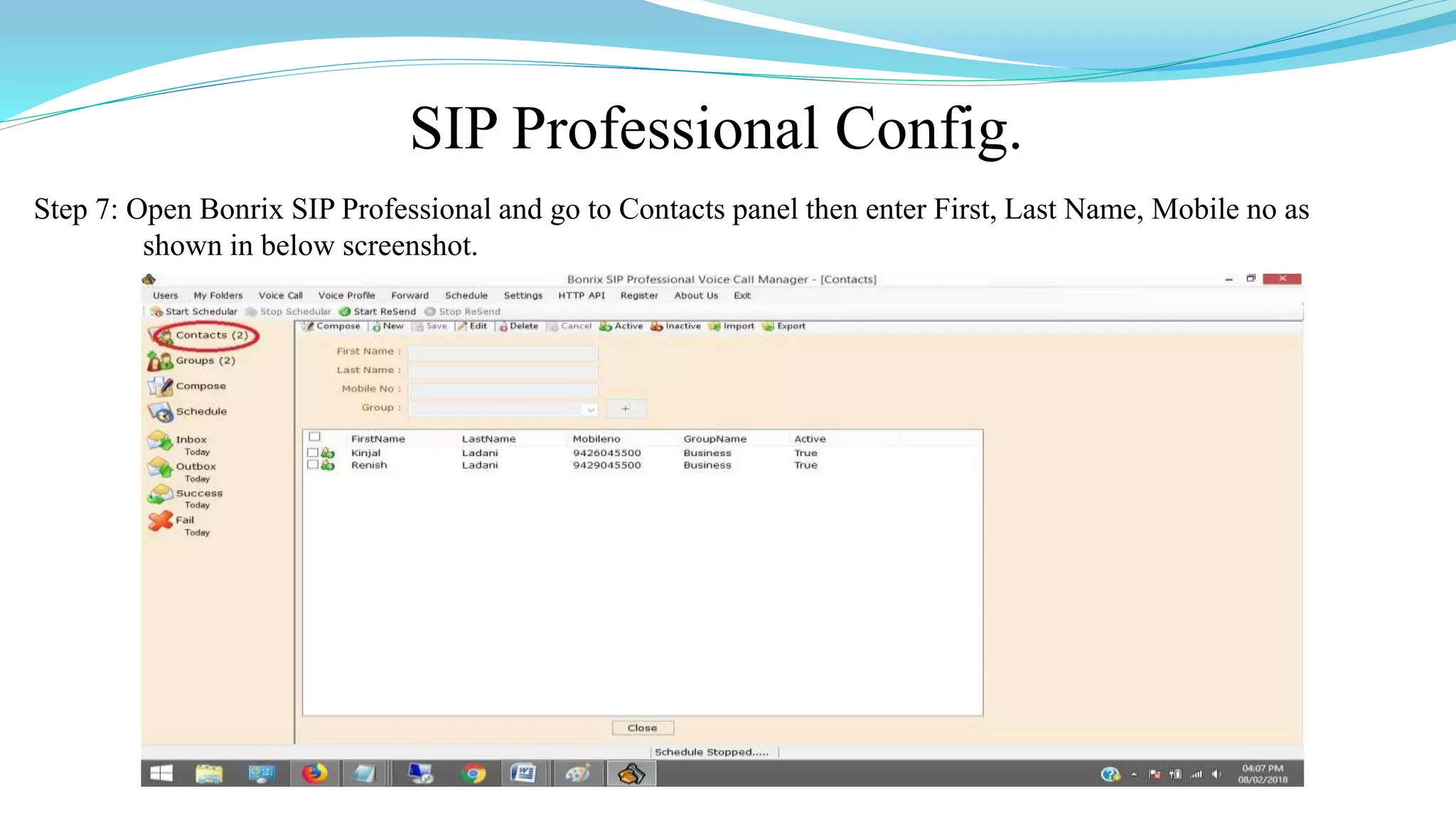The image size is (1456, 819).
Task: Open the Register menu
Action: pyautogui.click(x=639, y=296)
